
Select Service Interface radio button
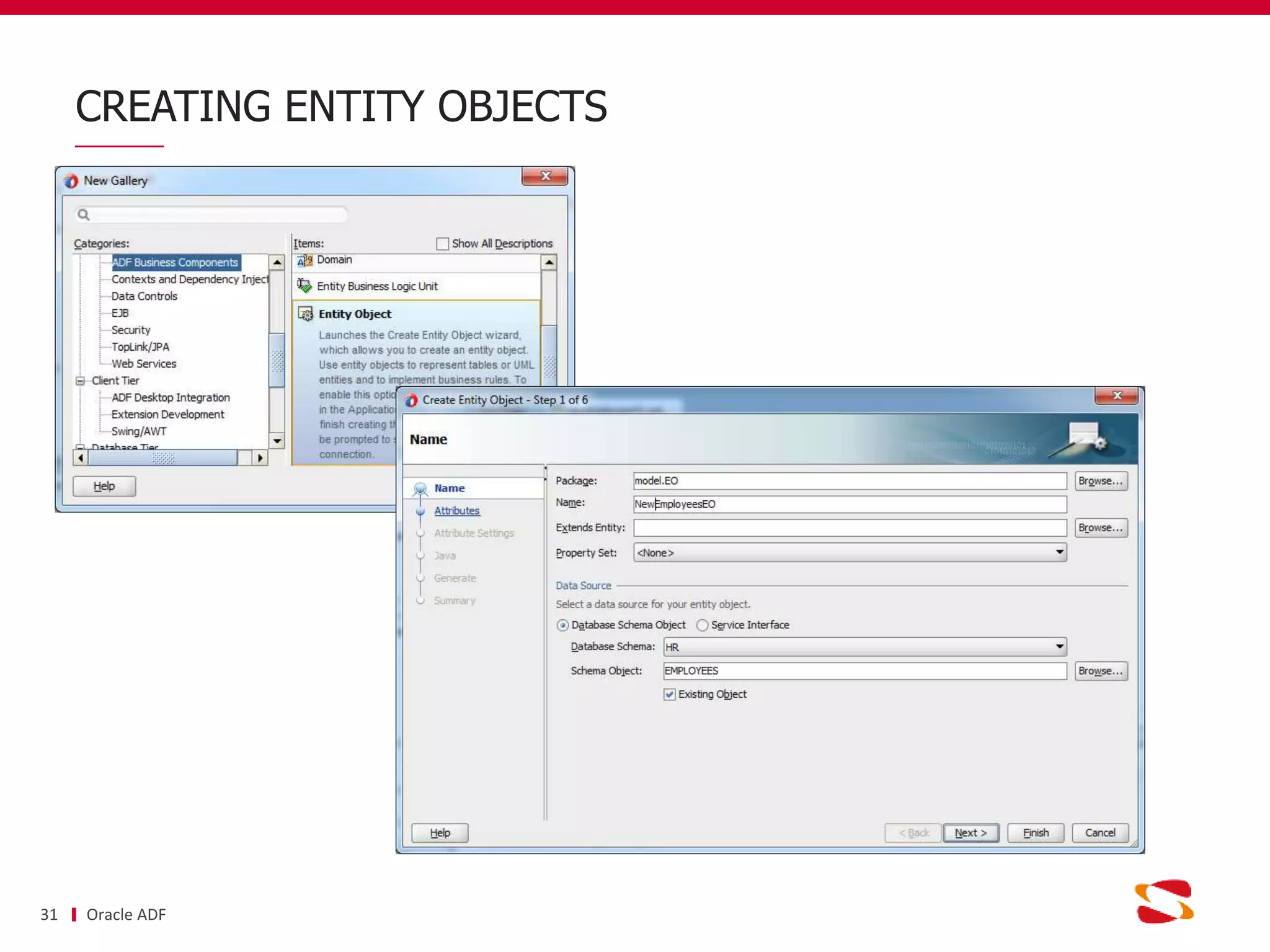(x=702, y=625)
